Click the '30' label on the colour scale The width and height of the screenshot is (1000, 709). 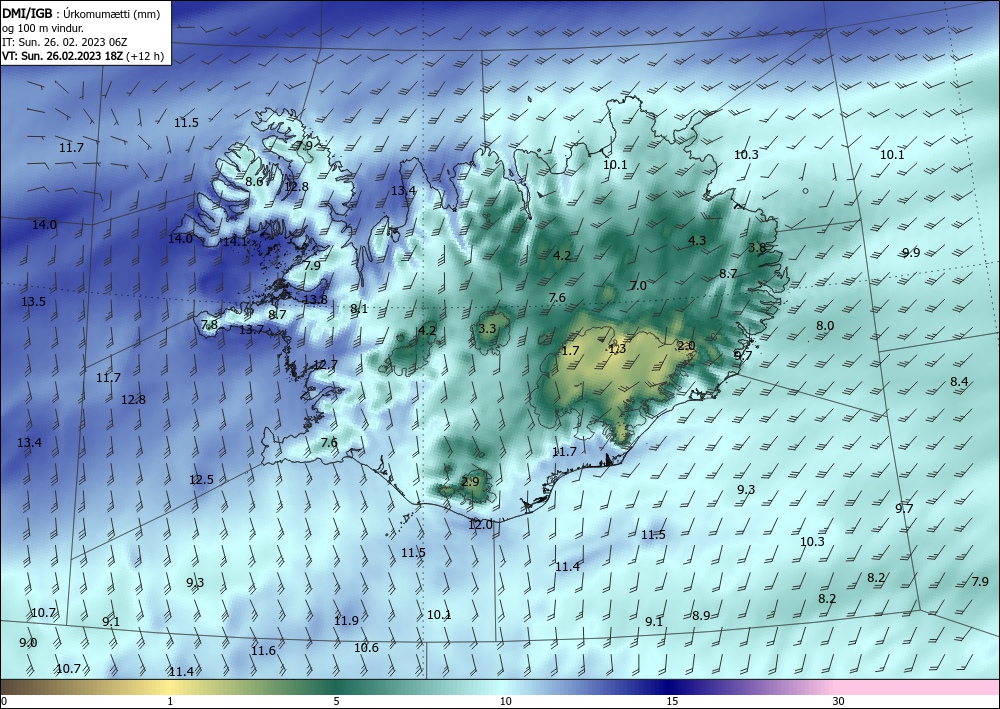839,702
